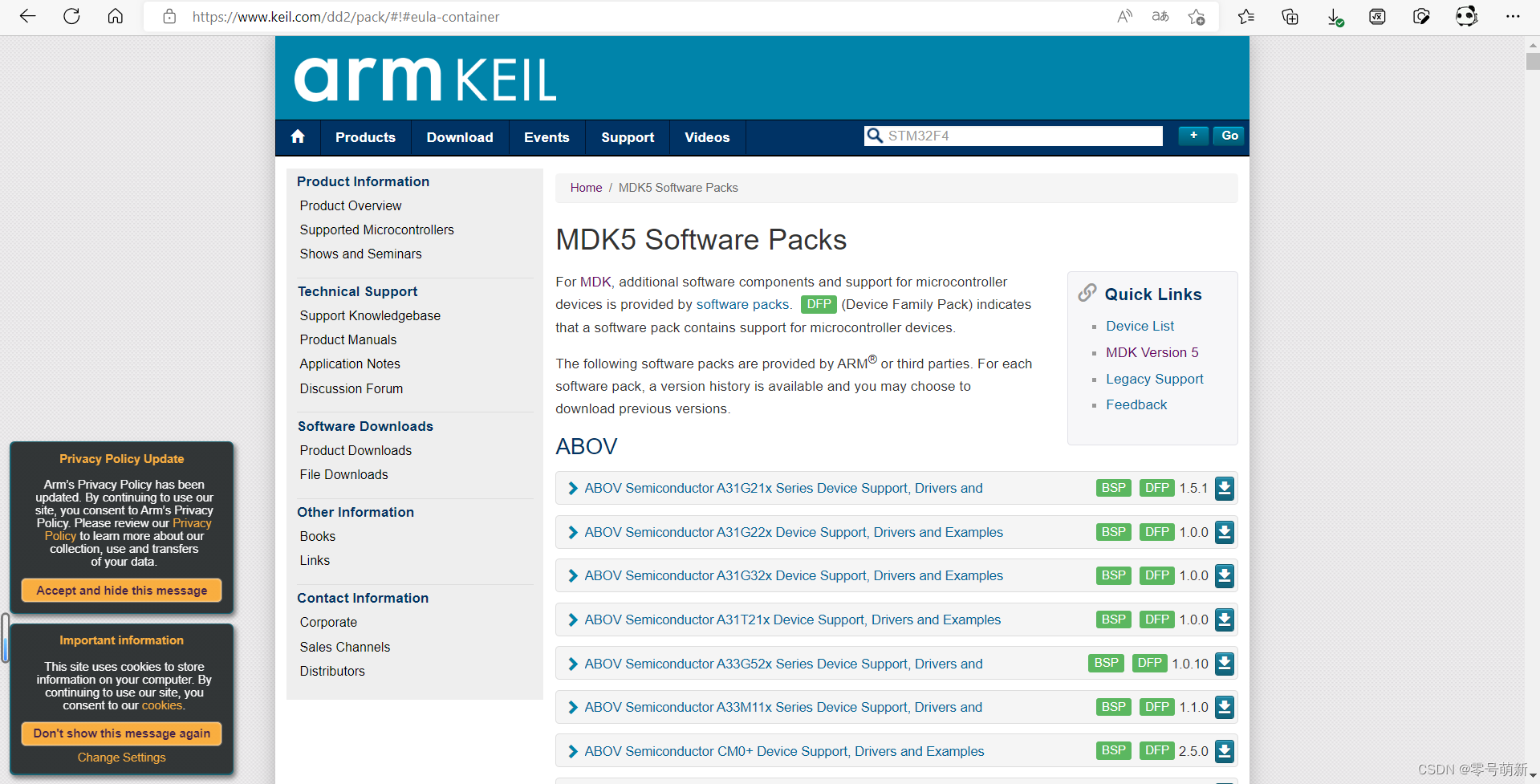The width and height of the screenshot is (1540, 784).
Task: Open Product Downloads in sidebar
Action: click(x=356, y=450)
